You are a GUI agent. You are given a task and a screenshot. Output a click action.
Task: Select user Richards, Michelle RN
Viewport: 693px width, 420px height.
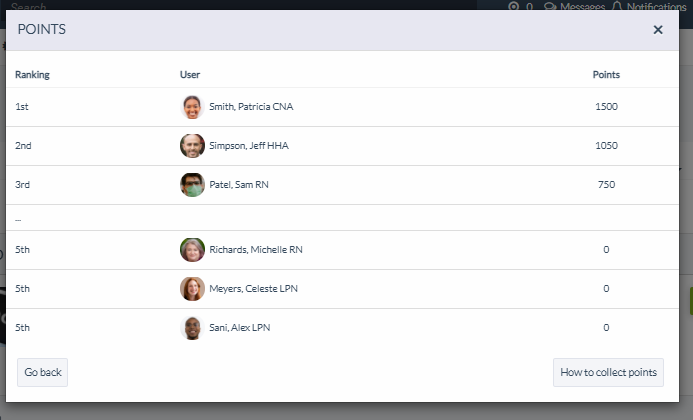click(255, 250)
